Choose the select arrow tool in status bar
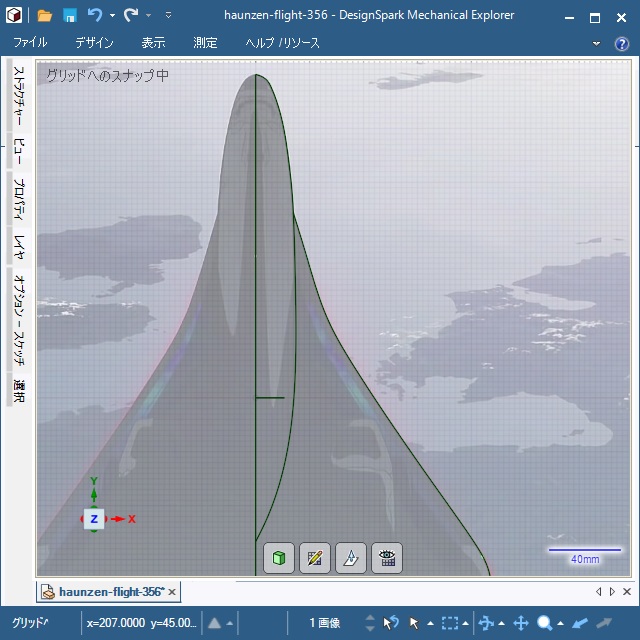 click(x=414, y=623)
